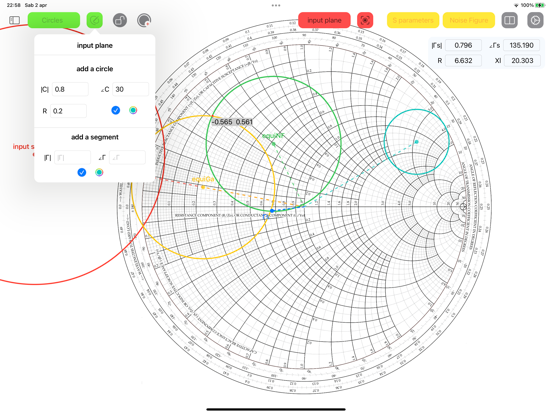
Task: Tap the unlock padlock icon
Action: pyautogui.click(x=120, y=20)
